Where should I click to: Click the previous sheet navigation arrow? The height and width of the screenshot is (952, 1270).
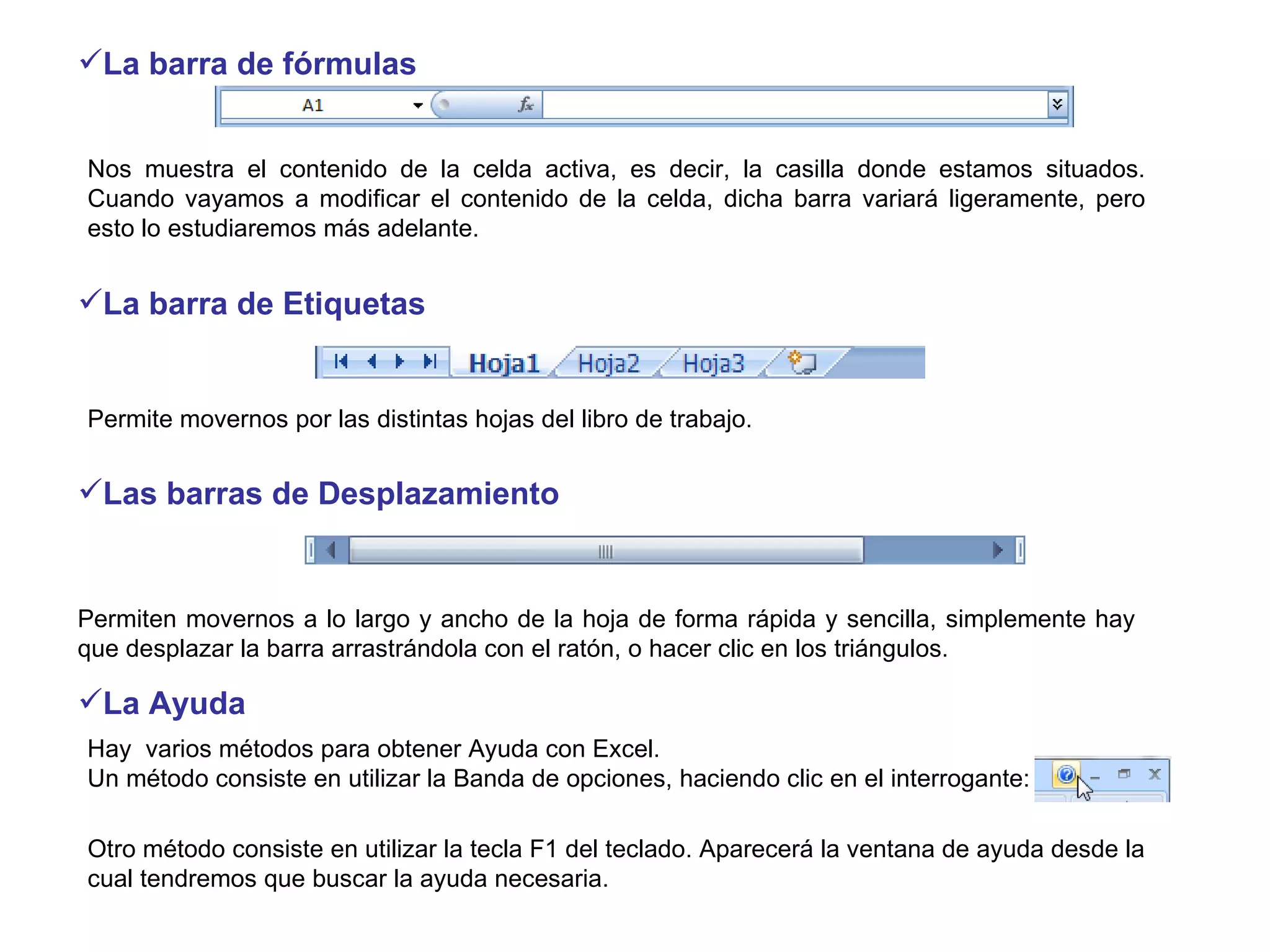372,361
